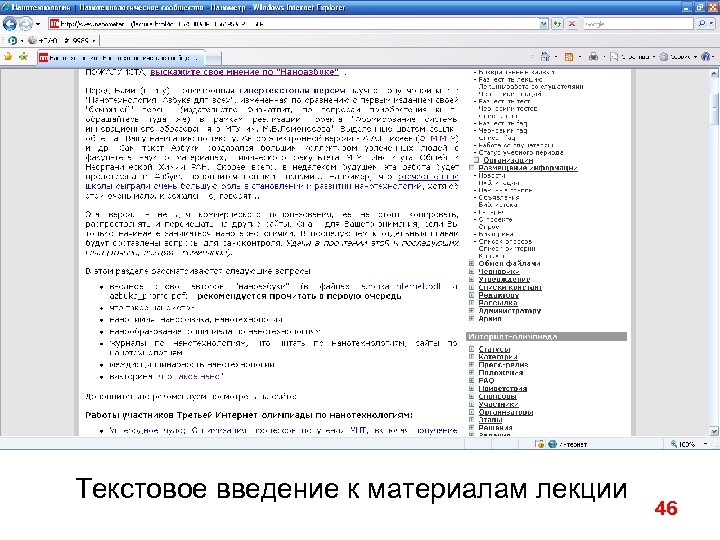Click the Help icon at the command bar end
Screen dimensions: 720x540
pyautogui.click(x=705, y=57)
